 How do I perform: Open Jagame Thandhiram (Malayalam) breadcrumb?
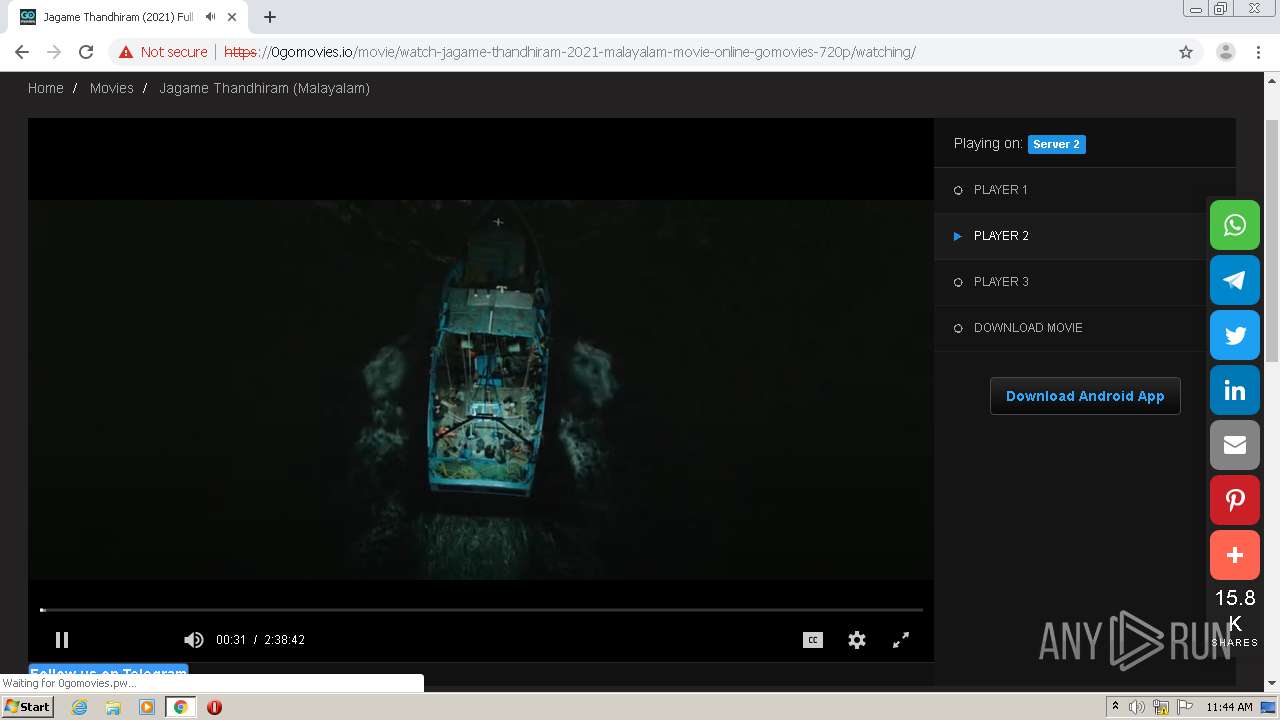click(264, 88)
